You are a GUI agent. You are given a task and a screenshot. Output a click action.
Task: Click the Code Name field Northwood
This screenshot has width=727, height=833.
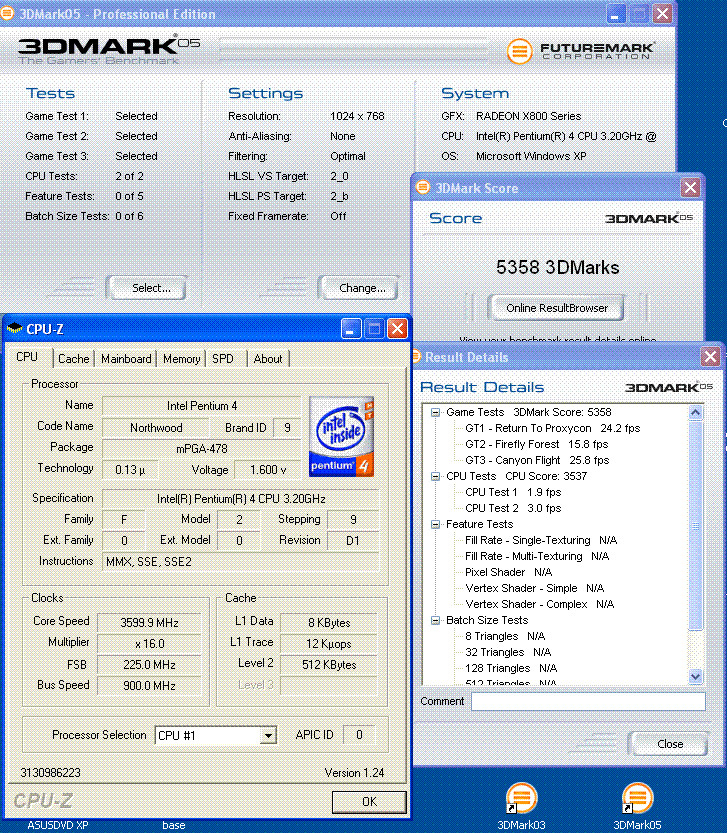[x=156, y=428]
